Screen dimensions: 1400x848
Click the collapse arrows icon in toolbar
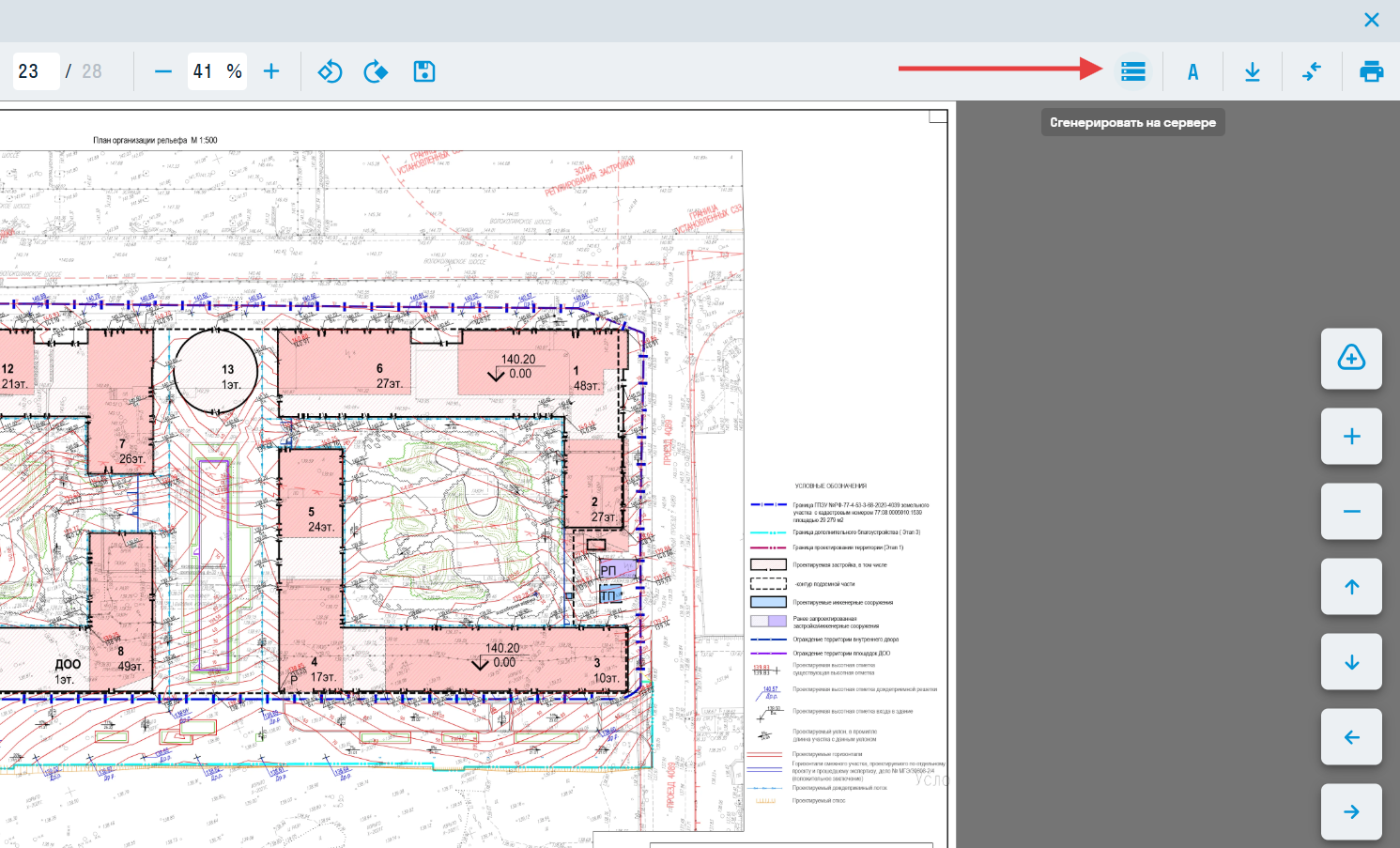click(x=1312, y=71)
